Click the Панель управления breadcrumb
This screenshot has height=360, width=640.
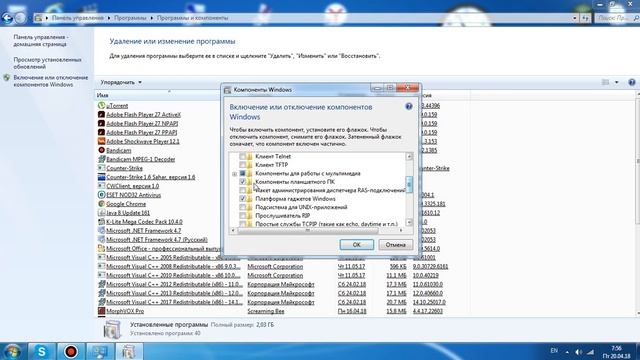[78, 18]
